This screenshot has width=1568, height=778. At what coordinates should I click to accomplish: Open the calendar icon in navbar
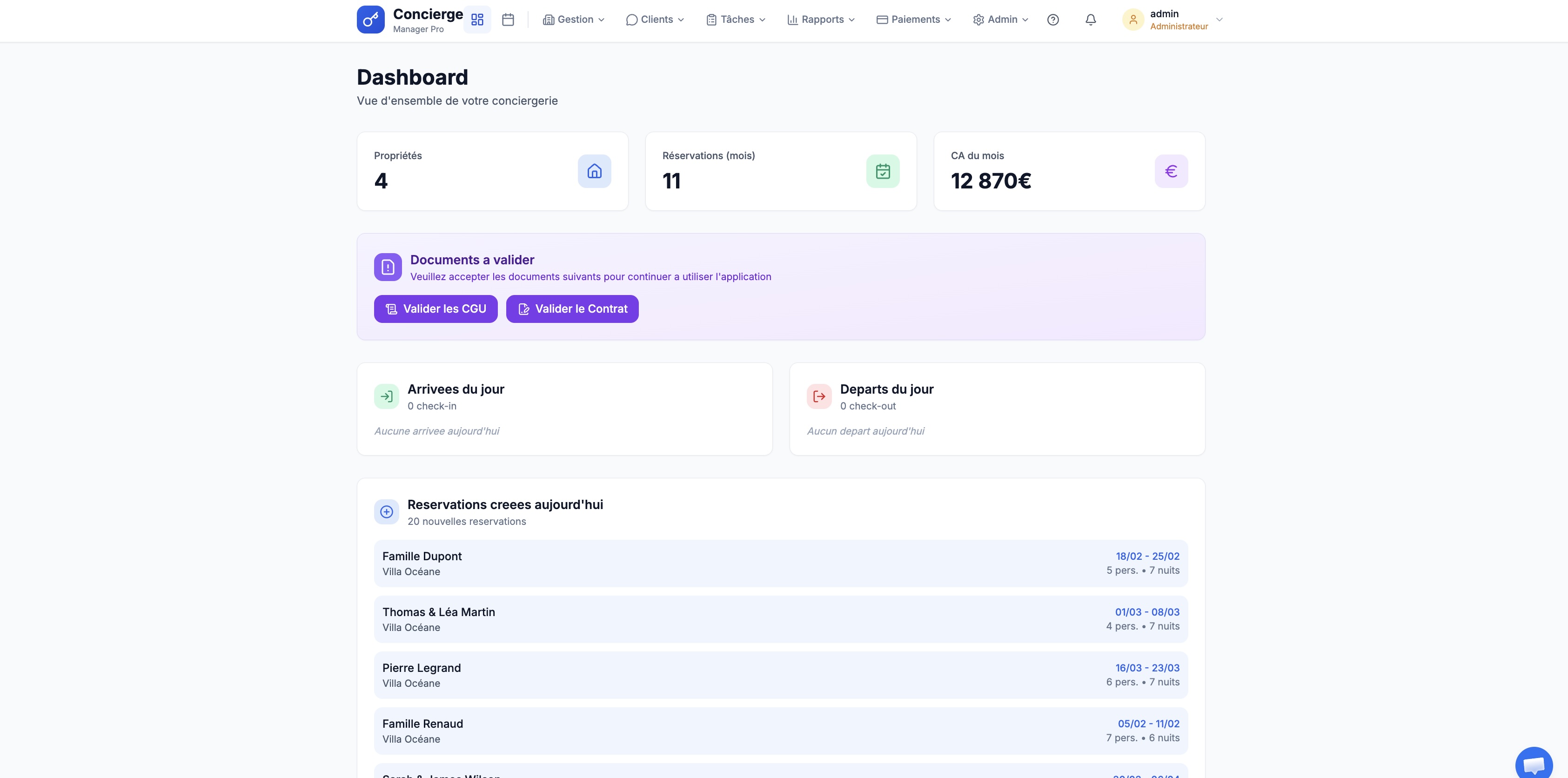pos(508,20)
